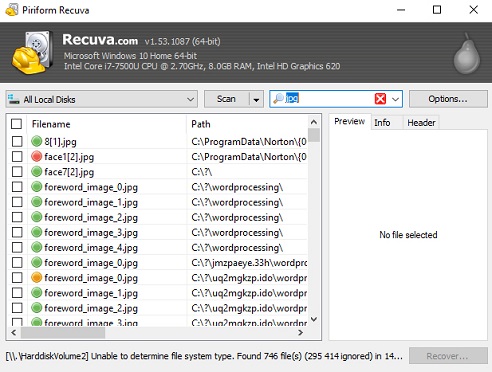492x372 pixels.
Task: Click the status bar HarddiskVolume2 message
Action: 204,356
